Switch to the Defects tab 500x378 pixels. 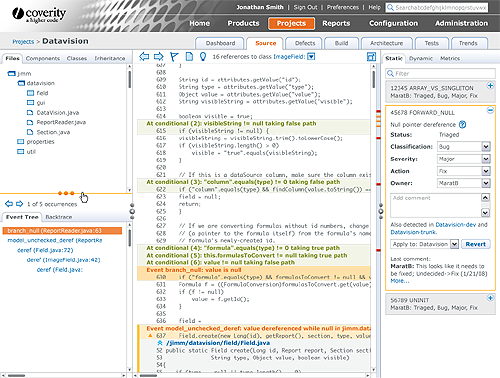[305, 43]
